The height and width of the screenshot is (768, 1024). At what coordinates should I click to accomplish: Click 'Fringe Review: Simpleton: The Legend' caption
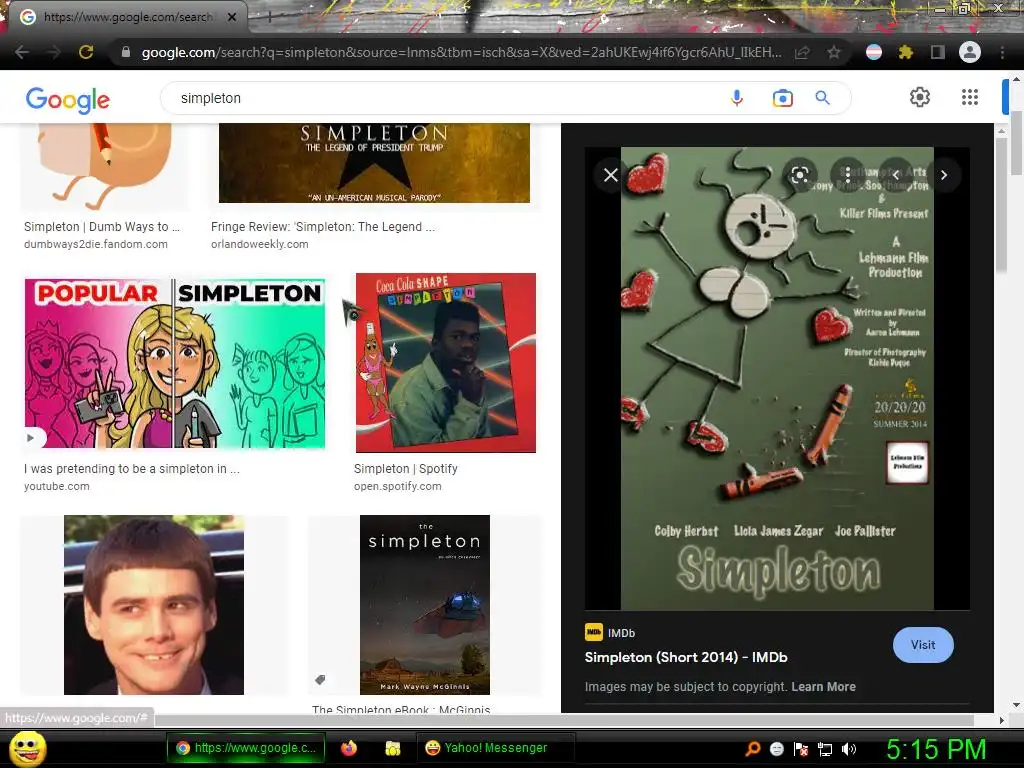323,227
